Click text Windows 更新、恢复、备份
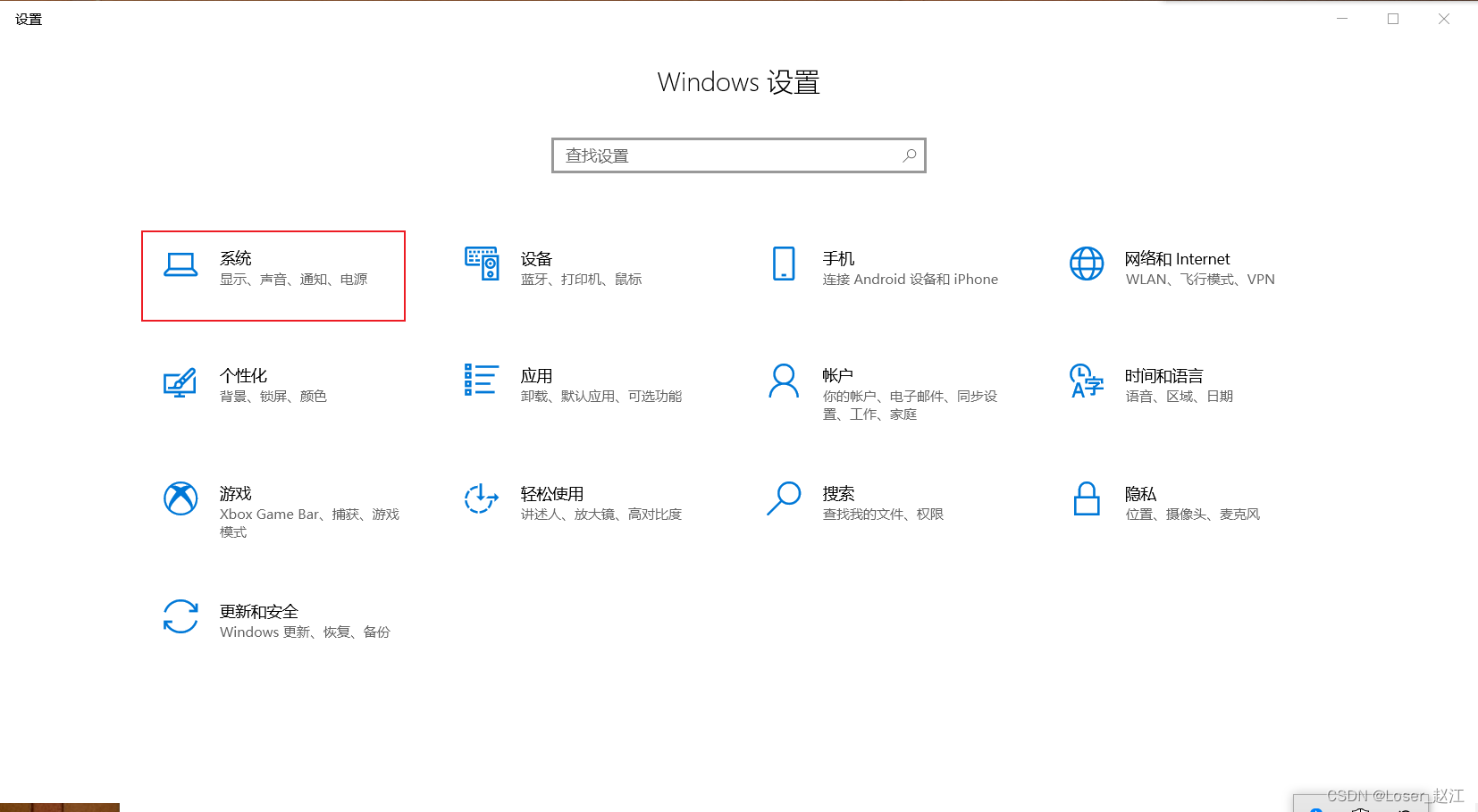This screenshot has height=812, width=1478. [305, 632]
